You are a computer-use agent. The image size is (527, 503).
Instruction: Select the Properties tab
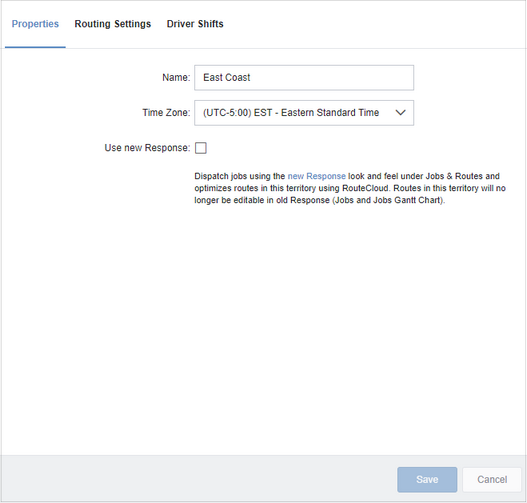tap(35, 24)
